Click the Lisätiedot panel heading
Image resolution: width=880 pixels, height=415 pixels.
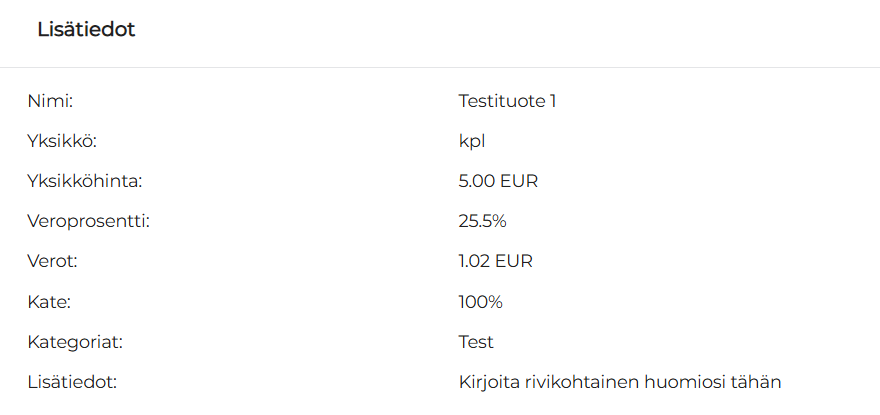pos(86,30)
